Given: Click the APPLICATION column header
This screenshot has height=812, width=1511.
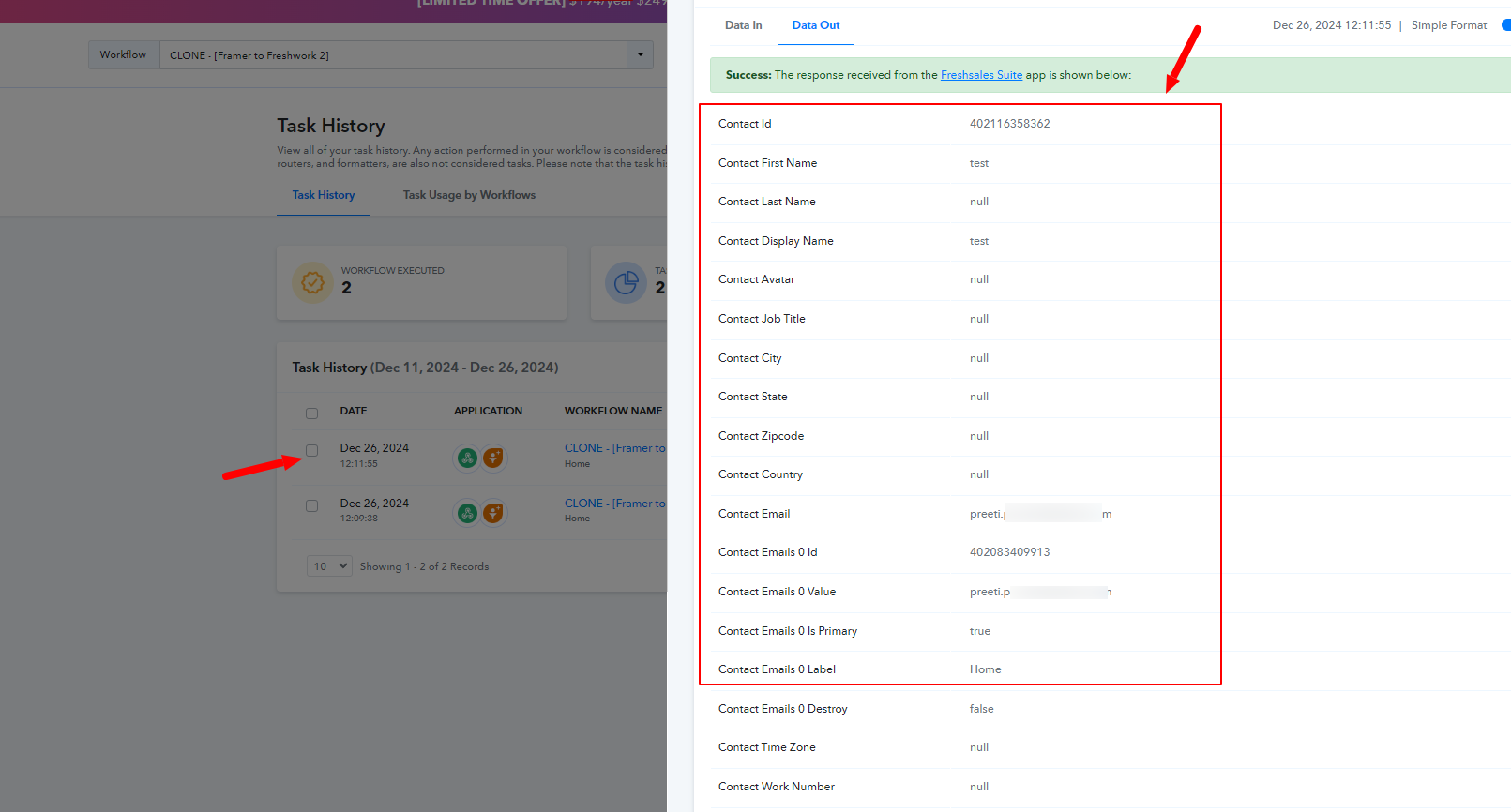Looking at the screenshot, I should click(489, 411).
